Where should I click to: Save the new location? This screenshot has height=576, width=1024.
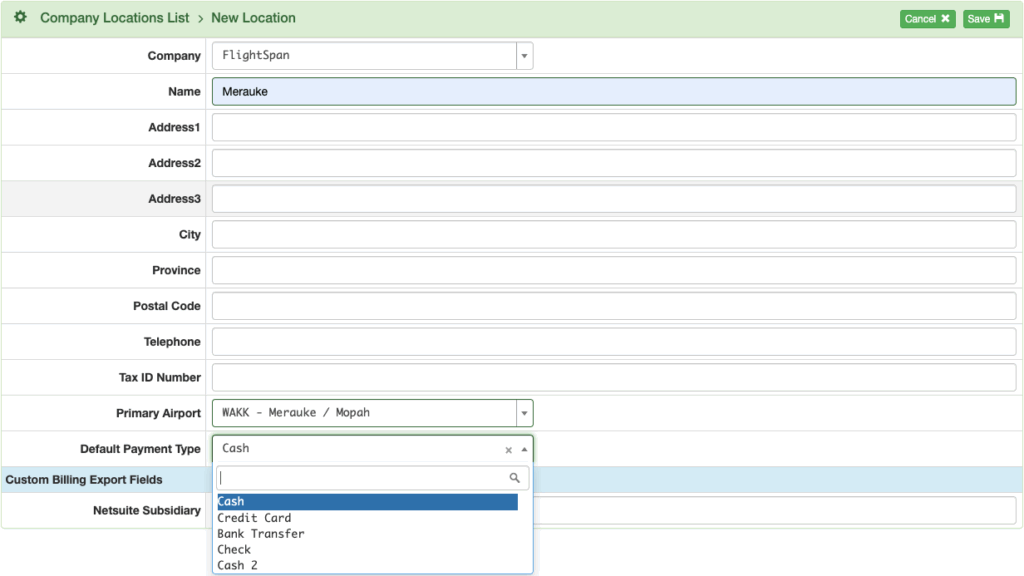986,19
